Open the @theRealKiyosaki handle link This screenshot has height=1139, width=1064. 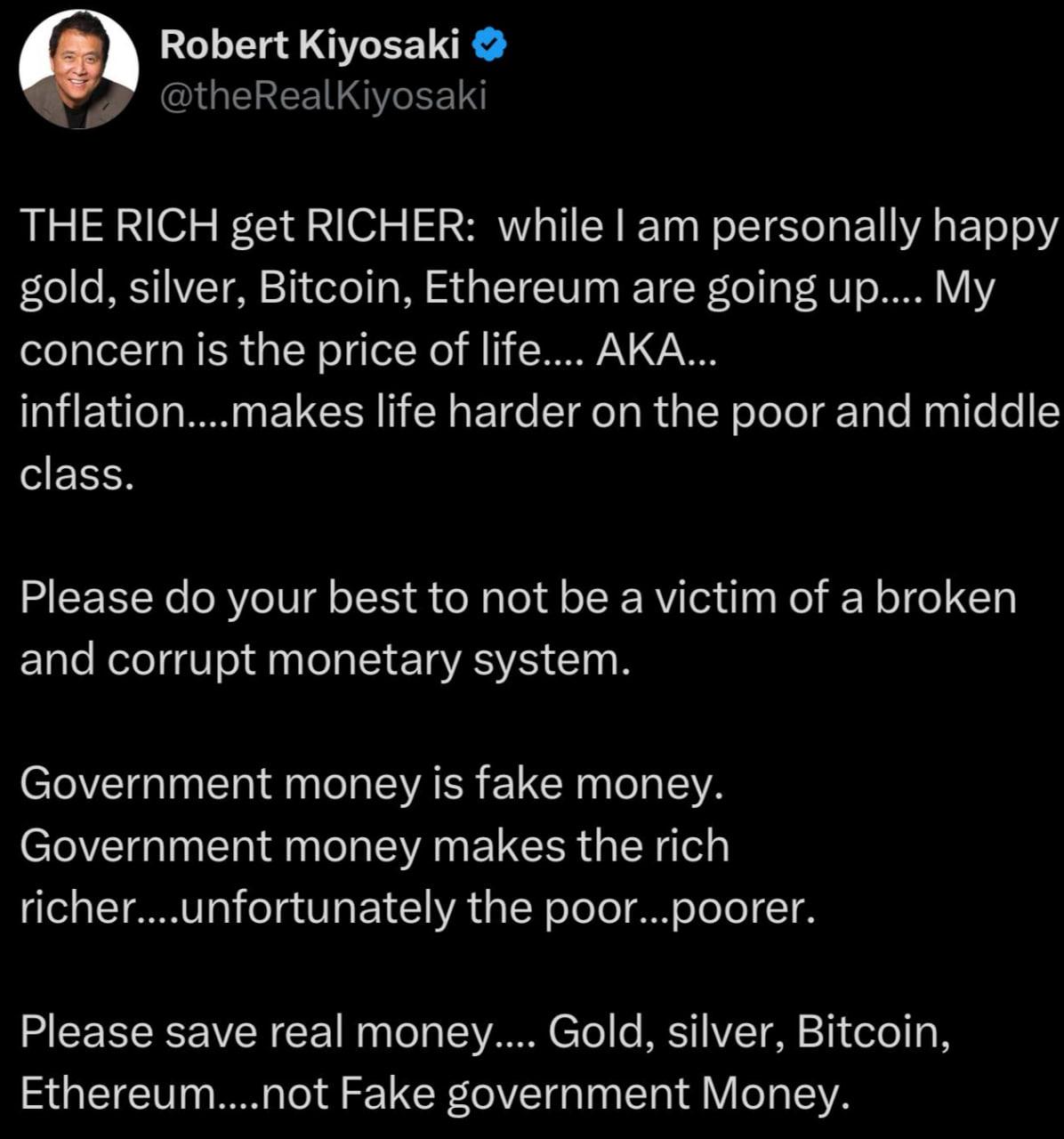point(324,96)
